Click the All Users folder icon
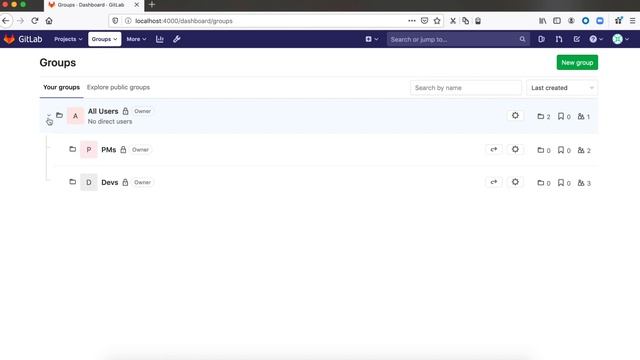The image size is (640, 360). [x=60, y=116]
